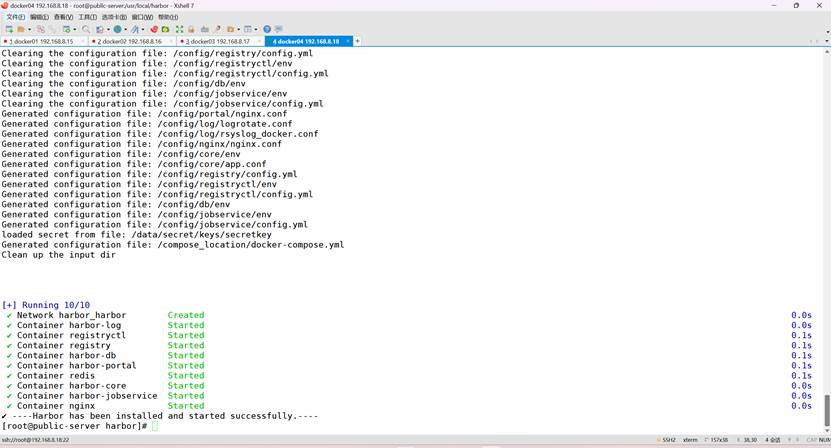This screenshot has width=831, height=448.
Task: Click the green Xagent toolbar icon
Action: [165, 29]
